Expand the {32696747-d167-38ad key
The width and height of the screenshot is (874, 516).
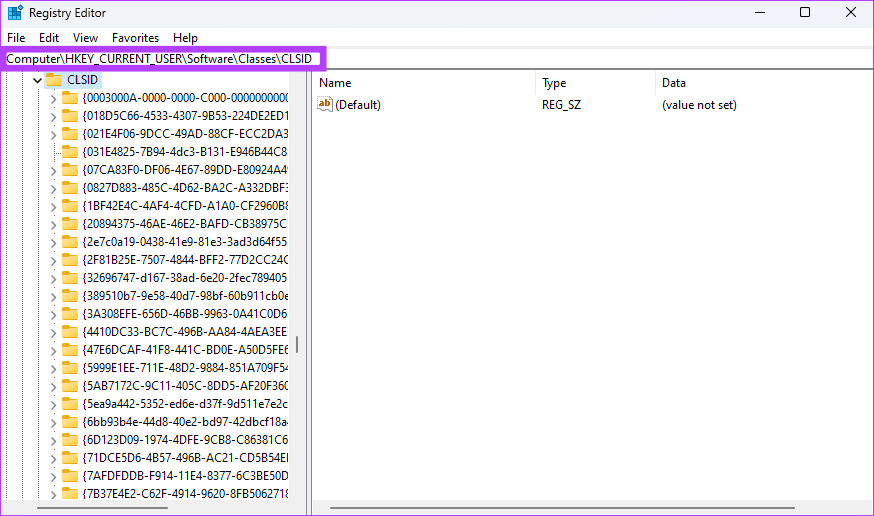click(54, 279)
